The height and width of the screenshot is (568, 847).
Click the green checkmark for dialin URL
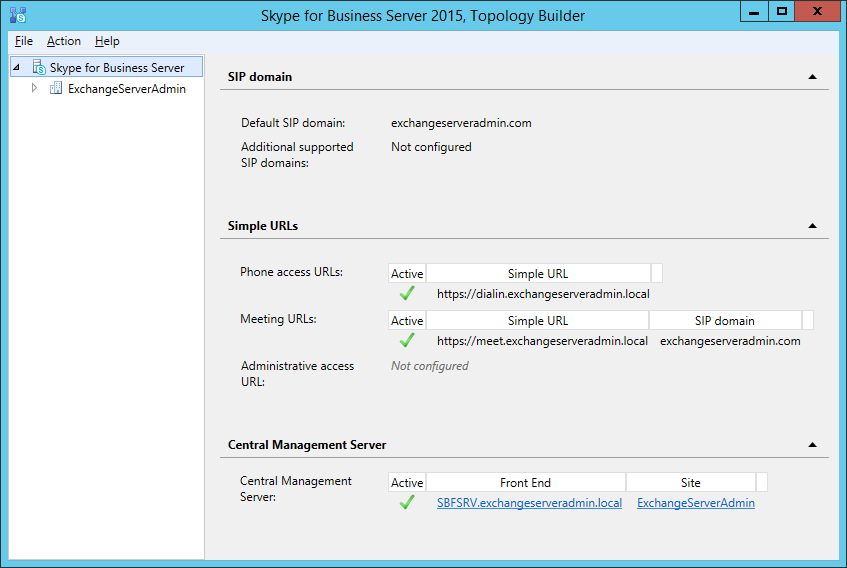point(407,294)
